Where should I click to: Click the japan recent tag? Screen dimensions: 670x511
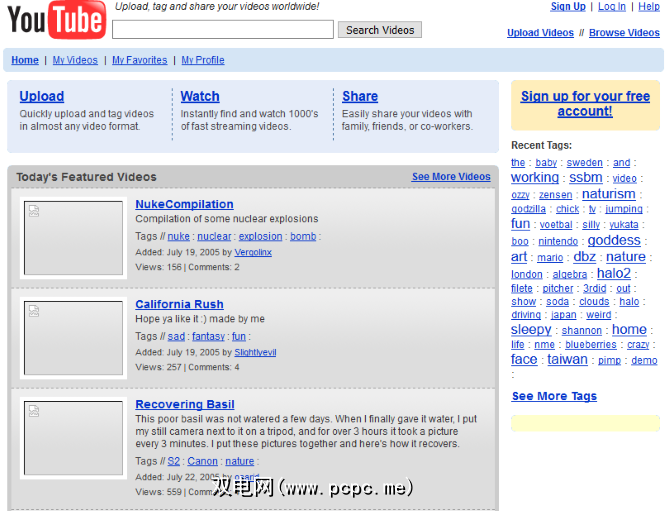click(x=563, y=315)
